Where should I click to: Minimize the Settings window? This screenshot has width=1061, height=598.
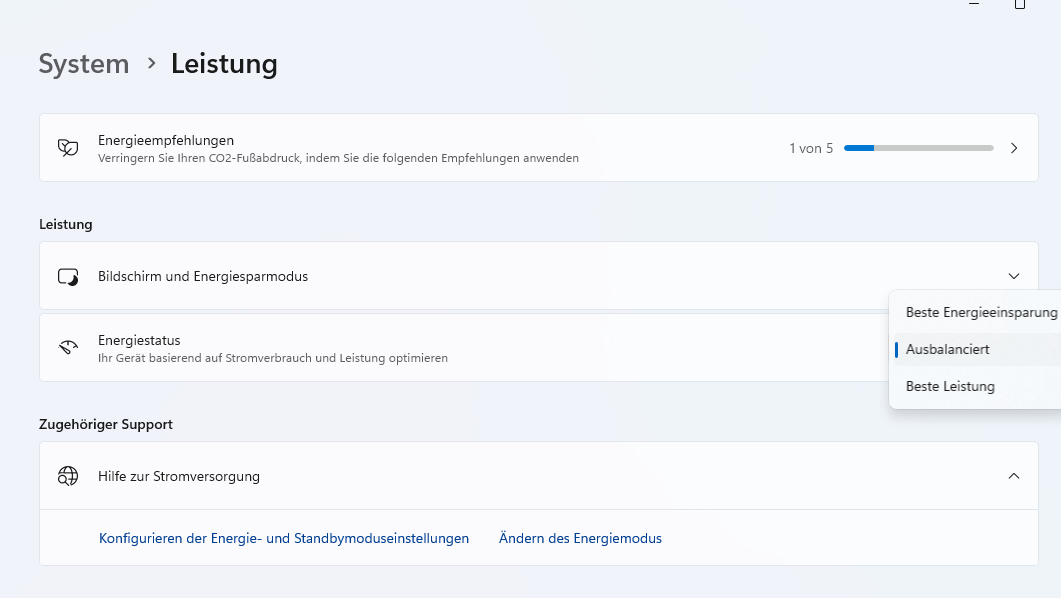click(x=974, y=4)
